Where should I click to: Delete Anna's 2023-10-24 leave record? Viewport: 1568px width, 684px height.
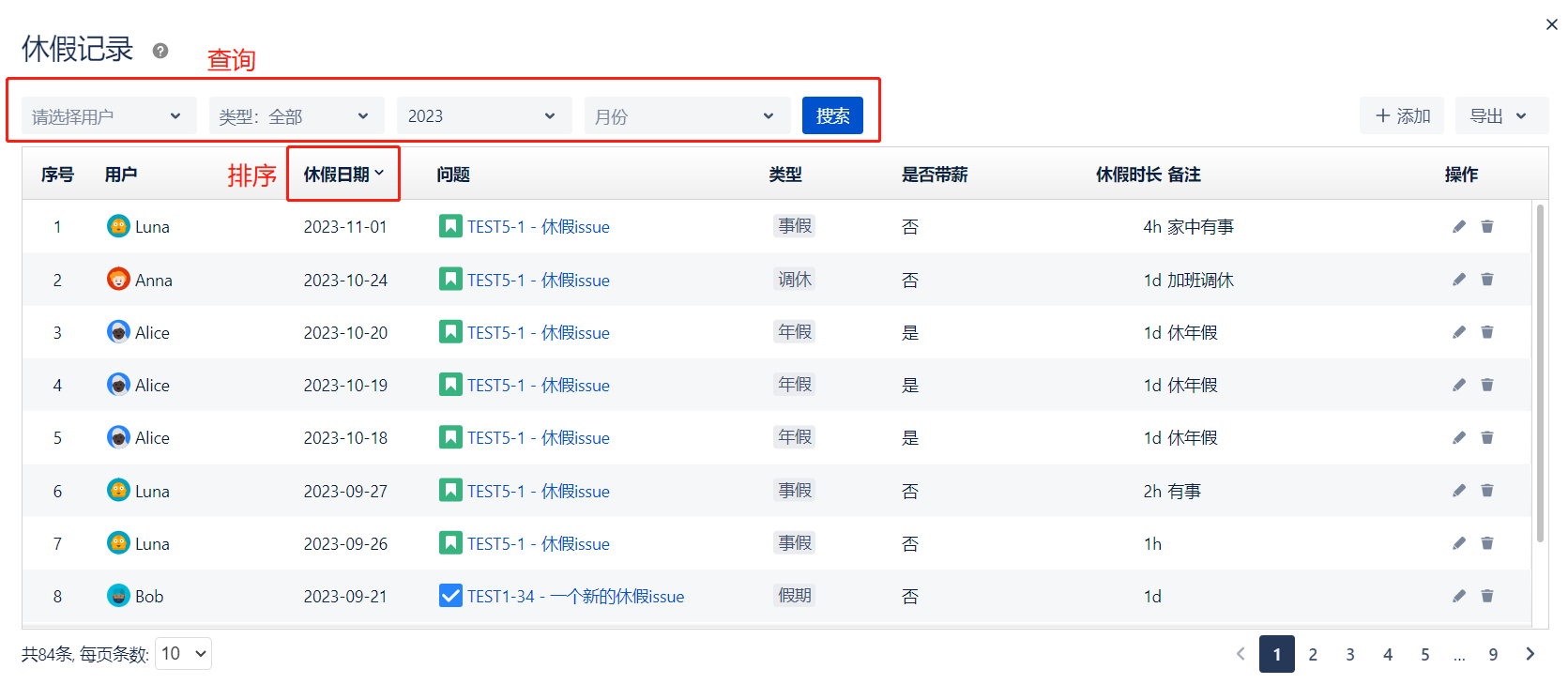tap(1486, 280)
